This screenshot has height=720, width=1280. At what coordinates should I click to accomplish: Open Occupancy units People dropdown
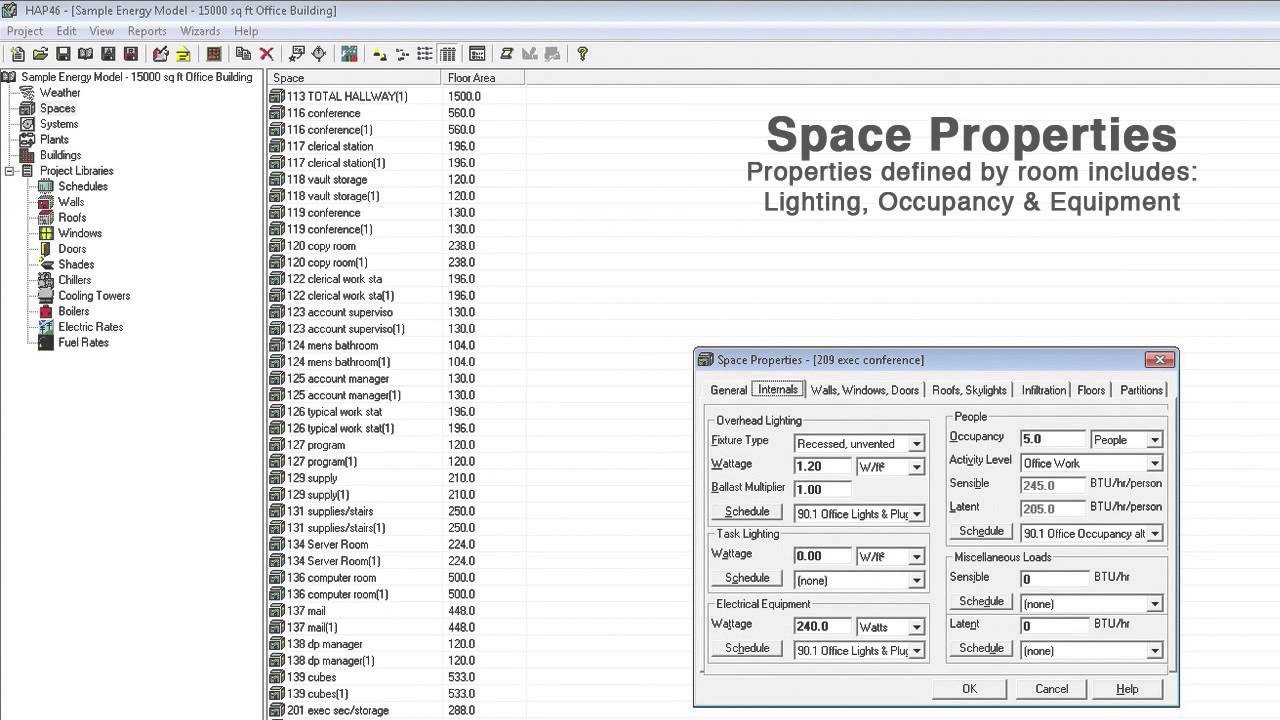[1154, 440]
